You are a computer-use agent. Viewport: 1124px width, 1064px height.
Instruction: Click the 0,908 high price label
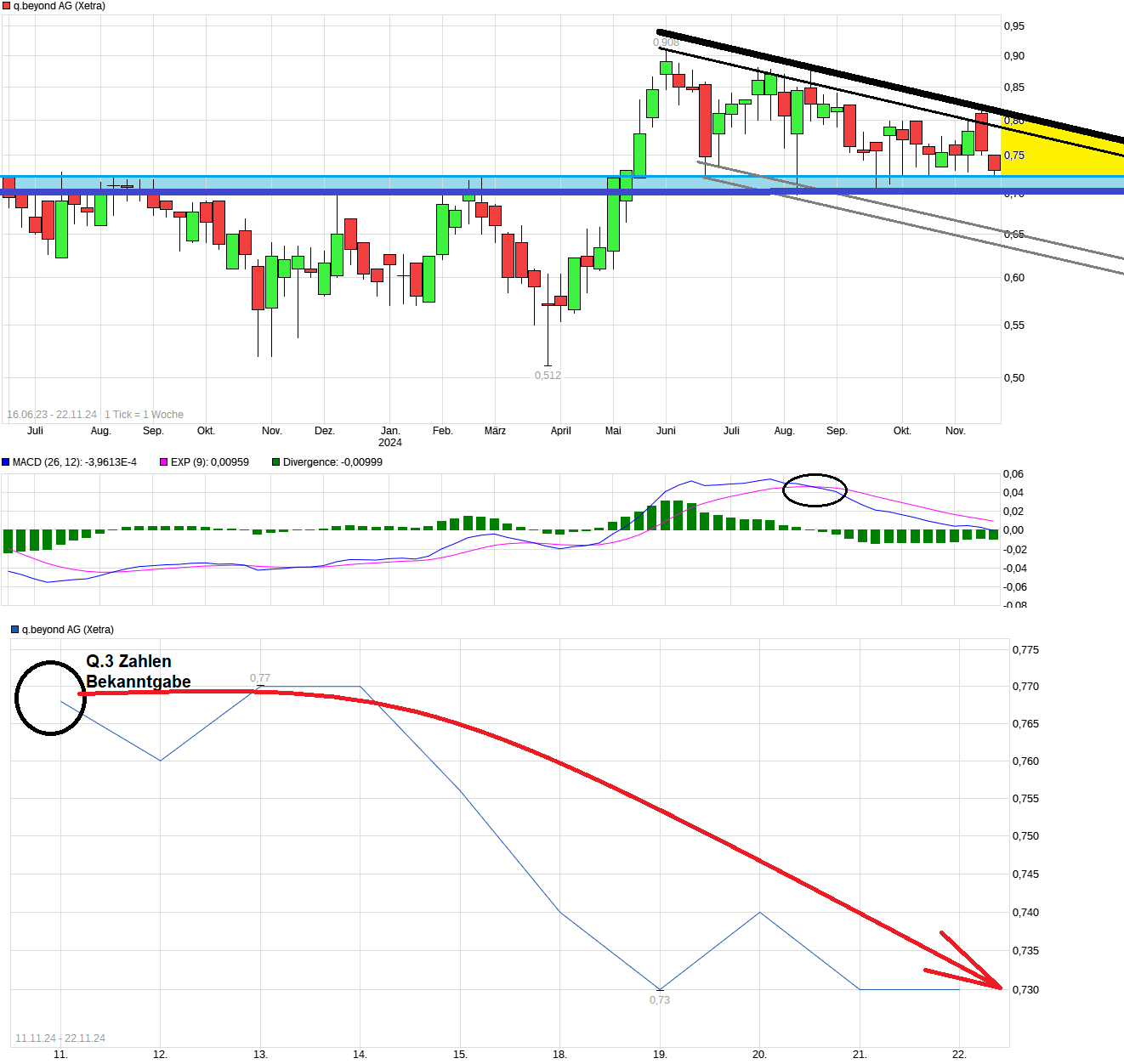click(x=665, y=42)
